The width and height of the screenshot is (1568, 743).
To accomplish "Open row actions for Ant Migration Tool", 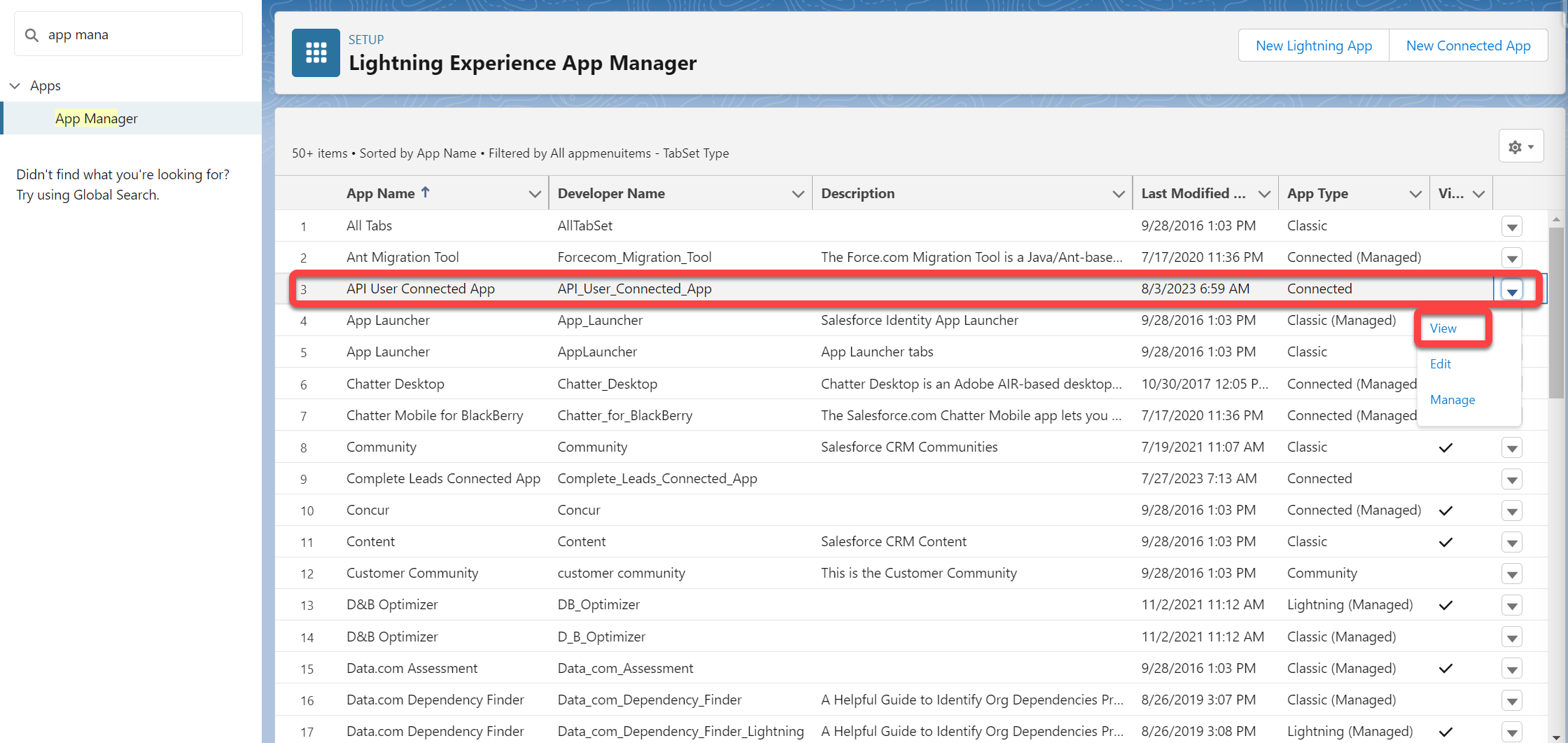I will [1511, 258].
